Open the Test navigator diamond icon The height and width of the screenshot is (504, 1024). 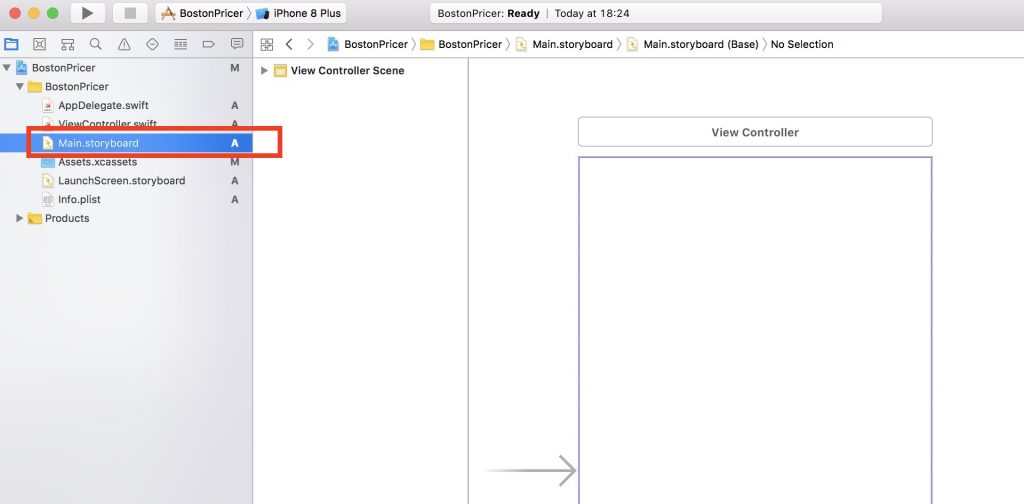(x=152, y=44)
